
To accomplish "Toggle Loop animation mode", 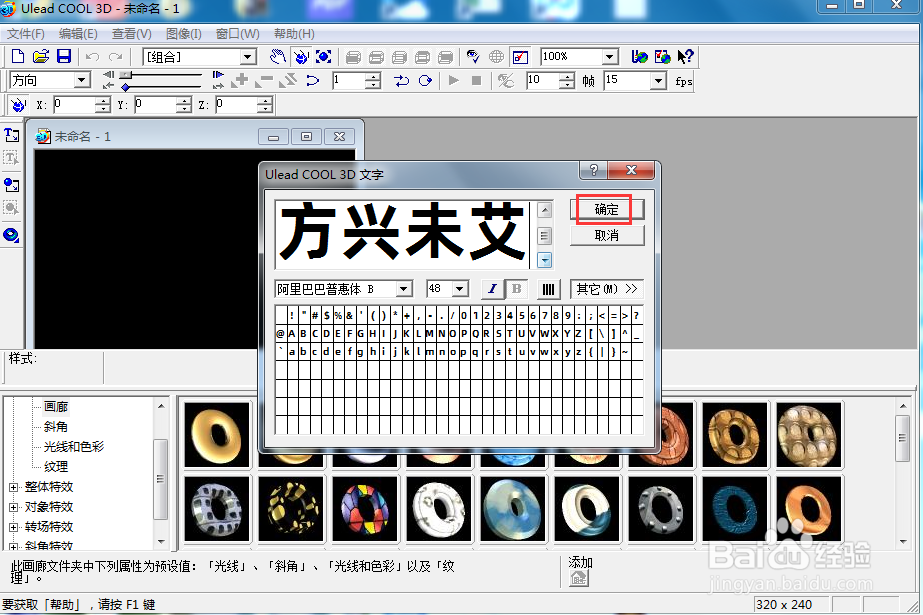I will tap(425, 81).
